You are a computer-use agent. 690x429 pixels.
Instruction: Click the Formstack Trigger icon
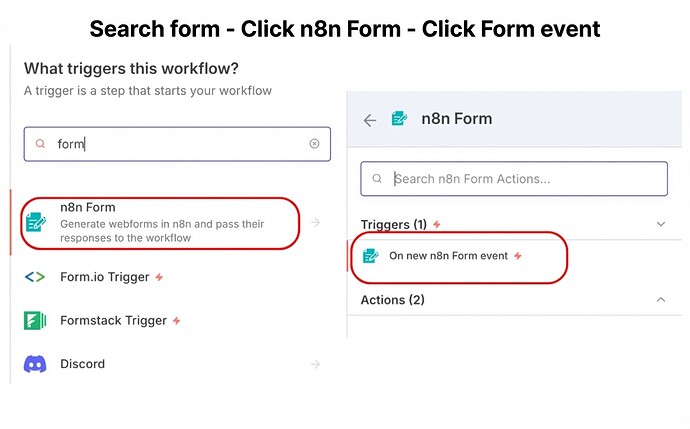35,321
